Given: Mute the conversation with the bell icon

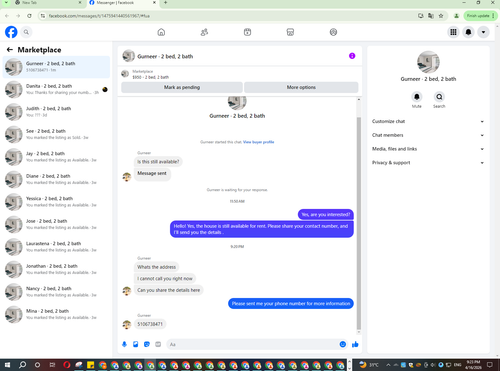Looking at the screenshot, I should point(417,97).
